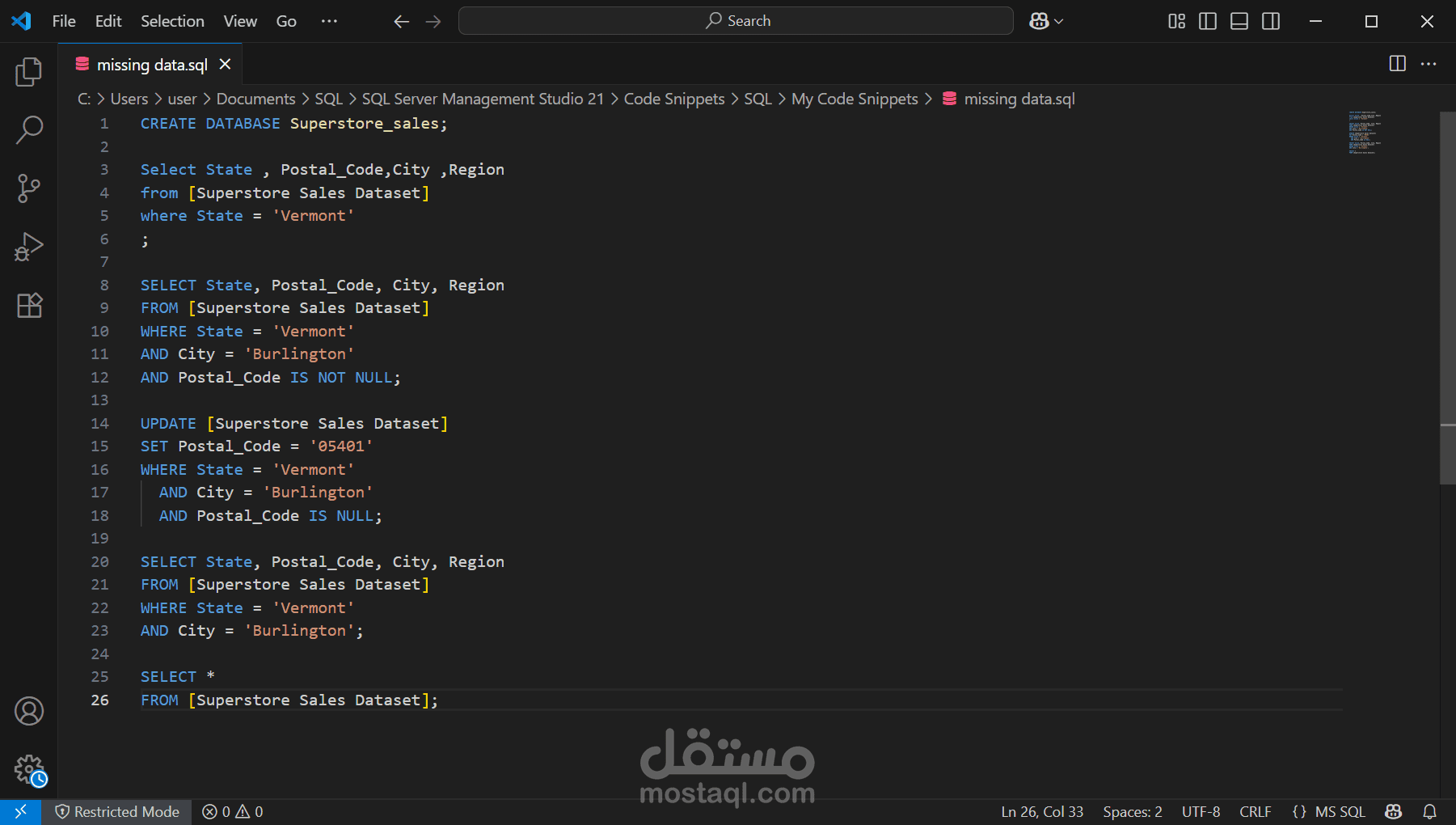Screen dimensions: 1456x825
Task: Go forward with the right arrow
Action: click(433, 22)
